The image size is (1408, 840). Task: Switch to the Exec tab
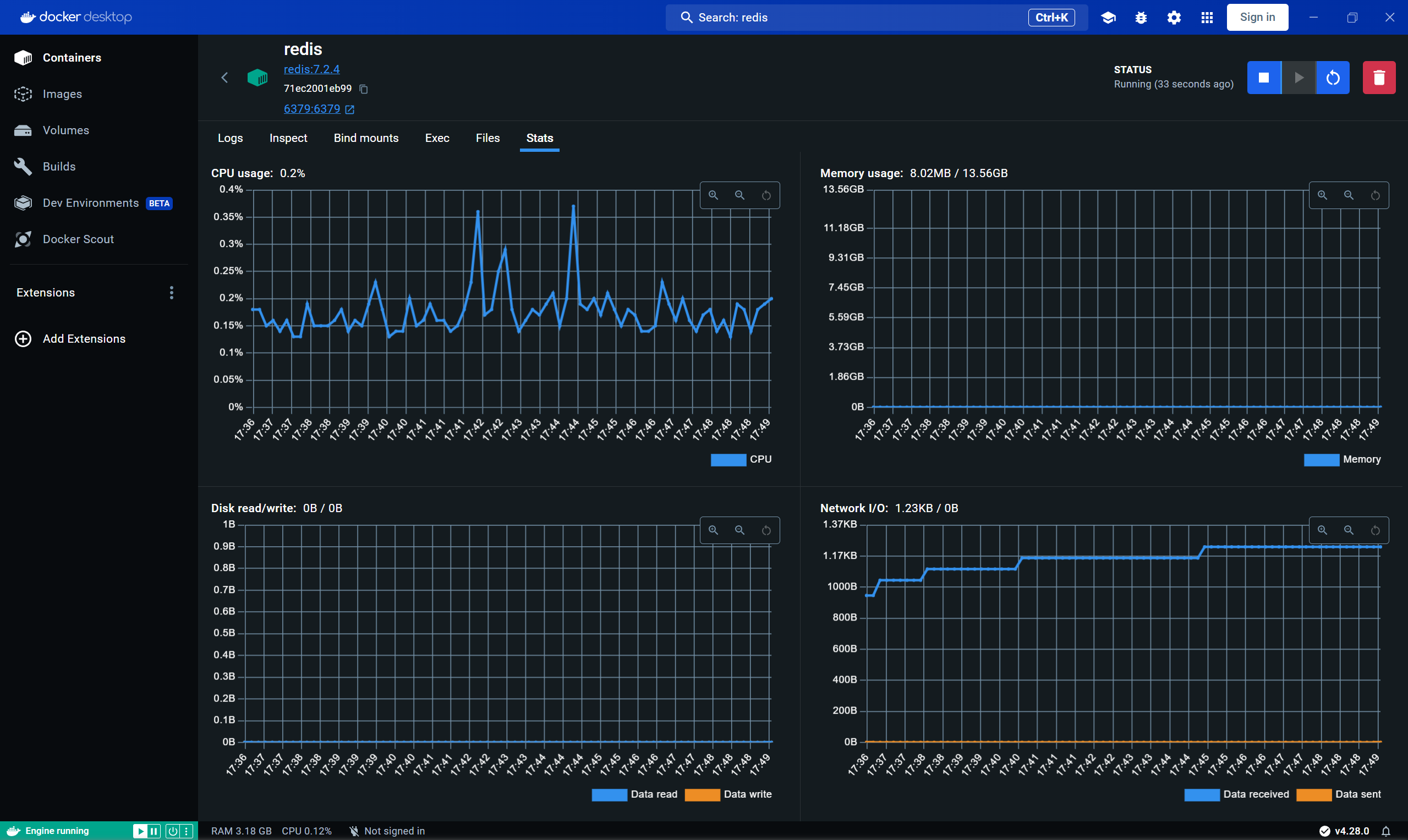[437, 138]
